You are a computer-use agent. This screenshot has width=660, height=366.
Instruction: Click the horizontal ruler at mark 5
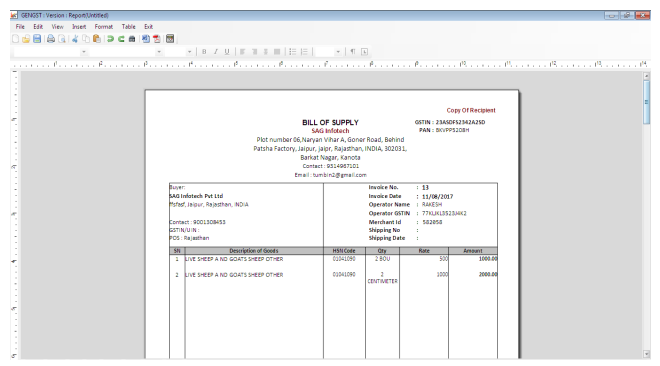(x=236, y=64)
